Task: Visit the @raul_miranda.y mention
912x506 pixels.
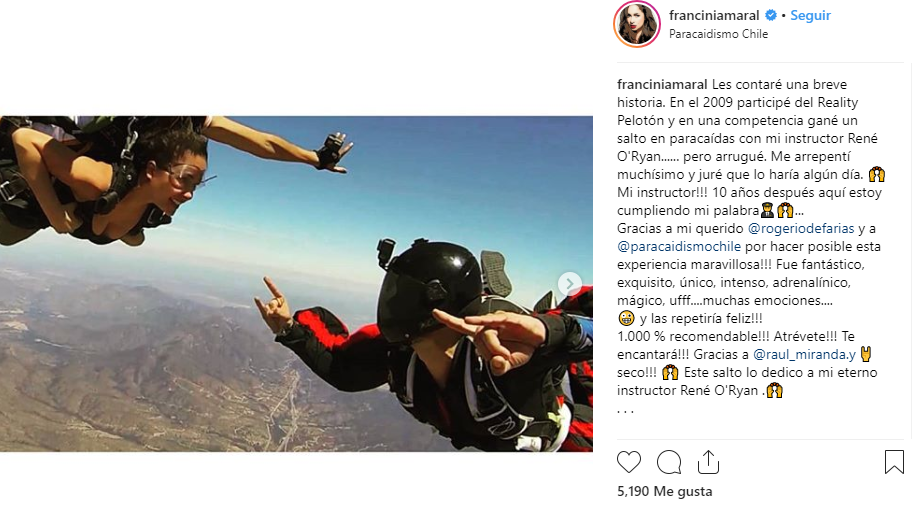Action: [x=804, y=354]
